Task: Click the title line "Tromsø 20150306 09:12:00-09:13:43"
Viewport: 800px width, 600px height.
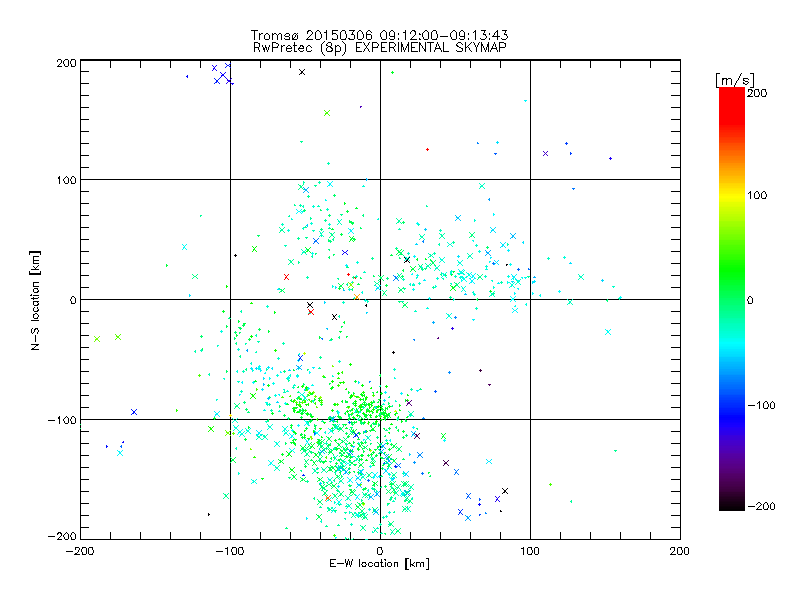Action: 379,35
